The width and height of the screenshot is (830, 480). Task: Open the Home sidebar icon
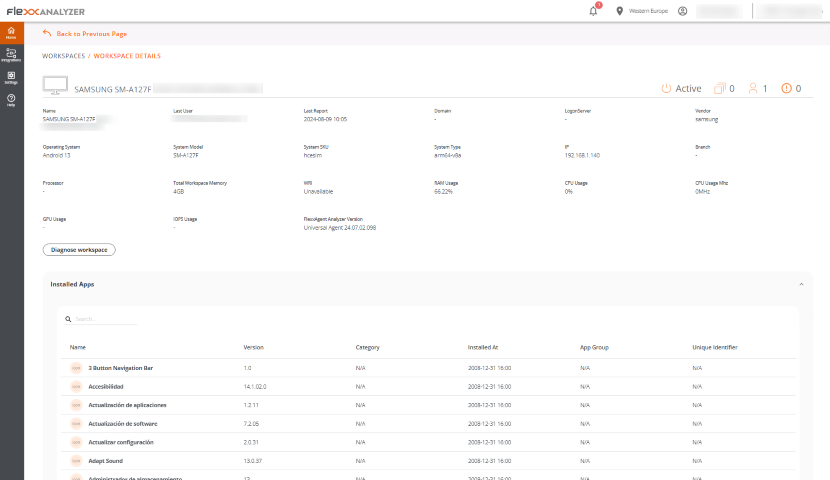point(11,33)
